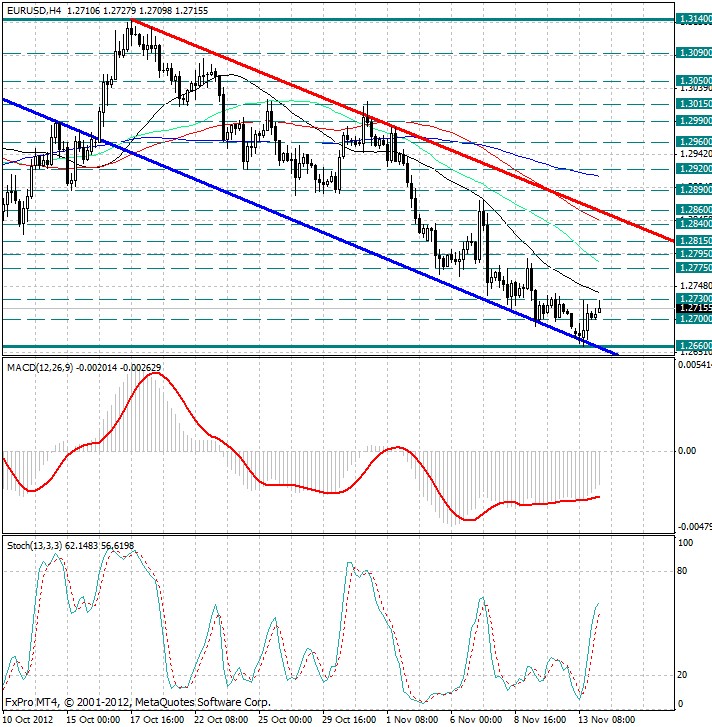Click the Stochastic 80 level label
The width and height of the screenshot is (712, 727).
coord(682,571)
